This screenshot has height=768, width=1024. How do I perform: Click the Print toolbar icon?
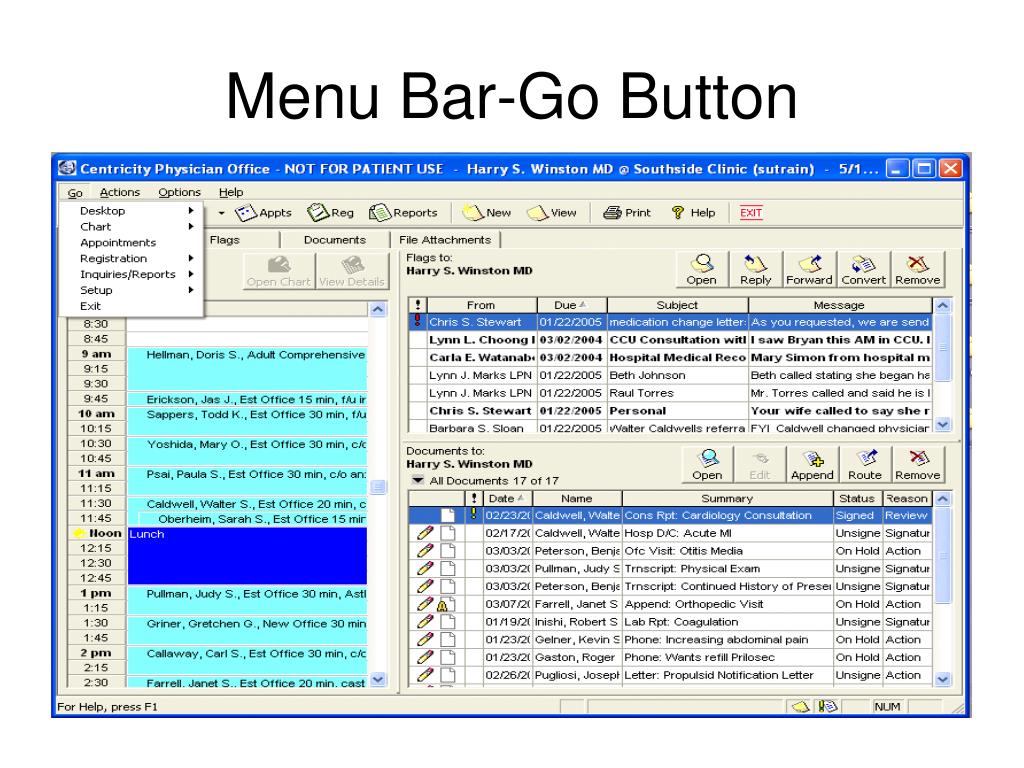tap(627, 213)
